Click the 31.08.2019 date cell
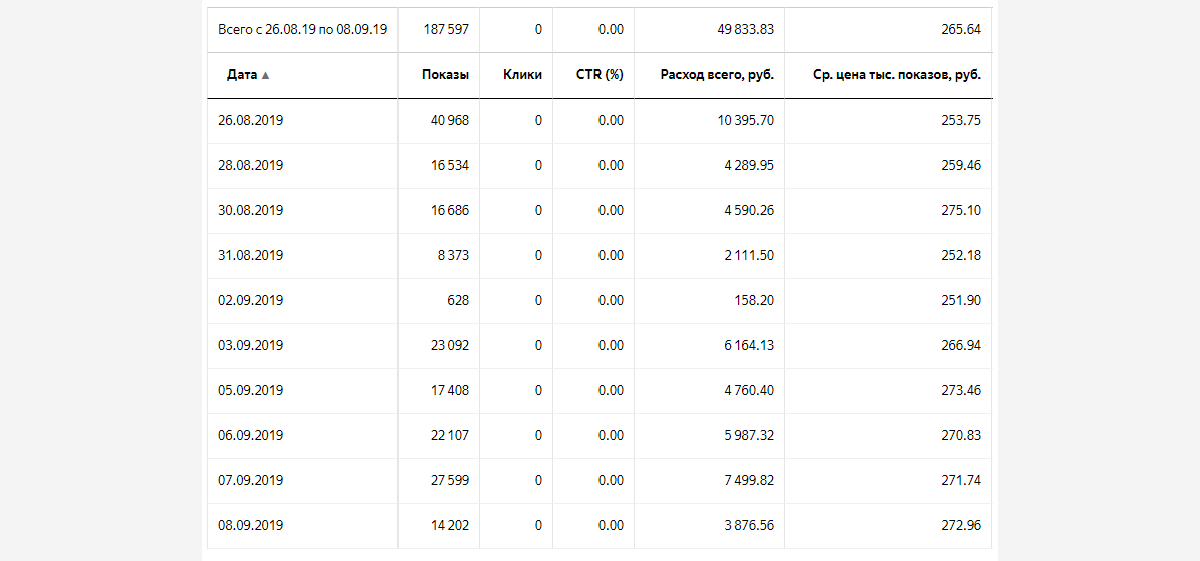 tap(250, 255)
